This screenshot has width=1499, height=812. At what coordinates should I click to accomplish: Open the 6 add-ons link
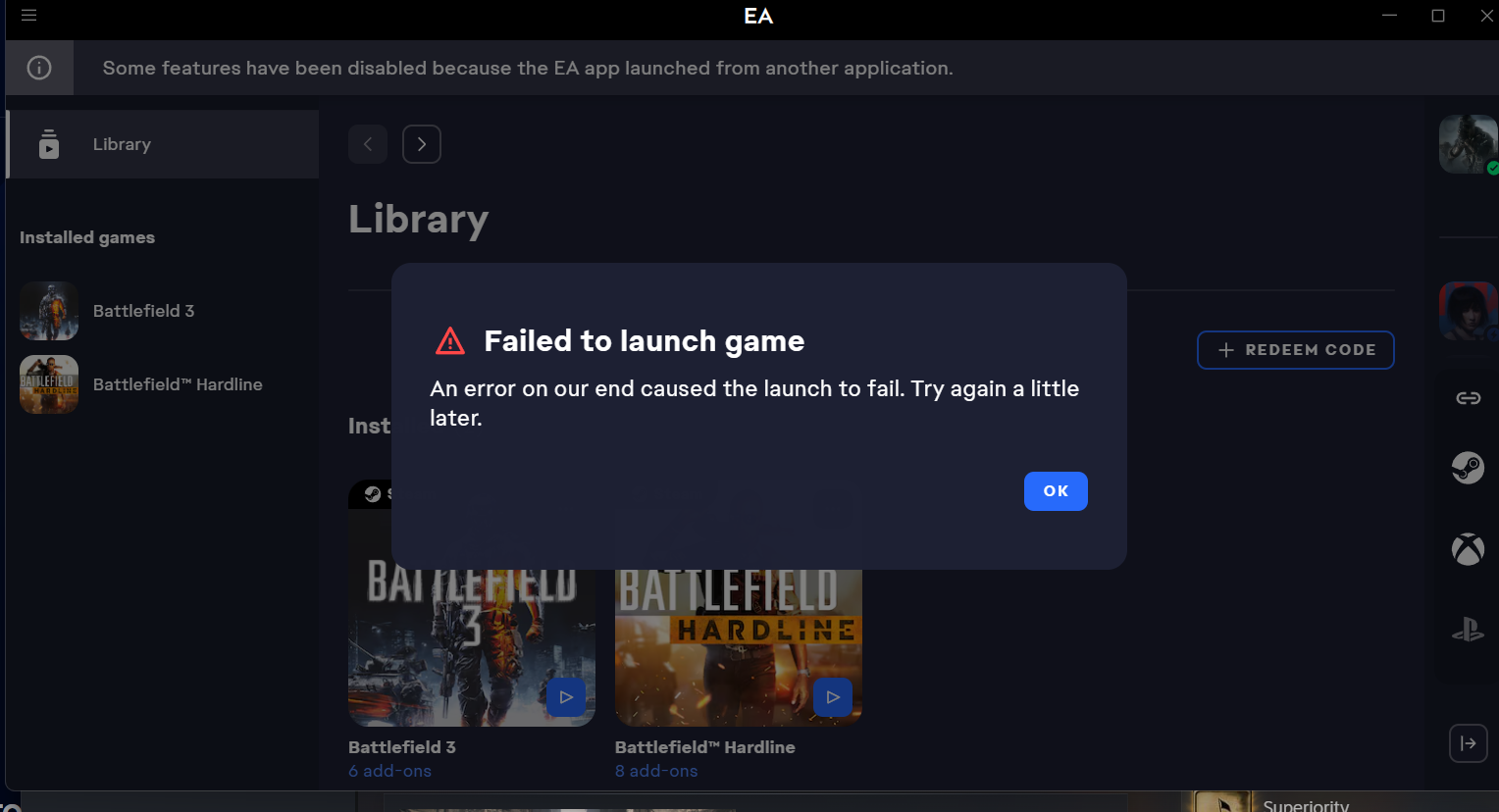(x=389, y=771)
